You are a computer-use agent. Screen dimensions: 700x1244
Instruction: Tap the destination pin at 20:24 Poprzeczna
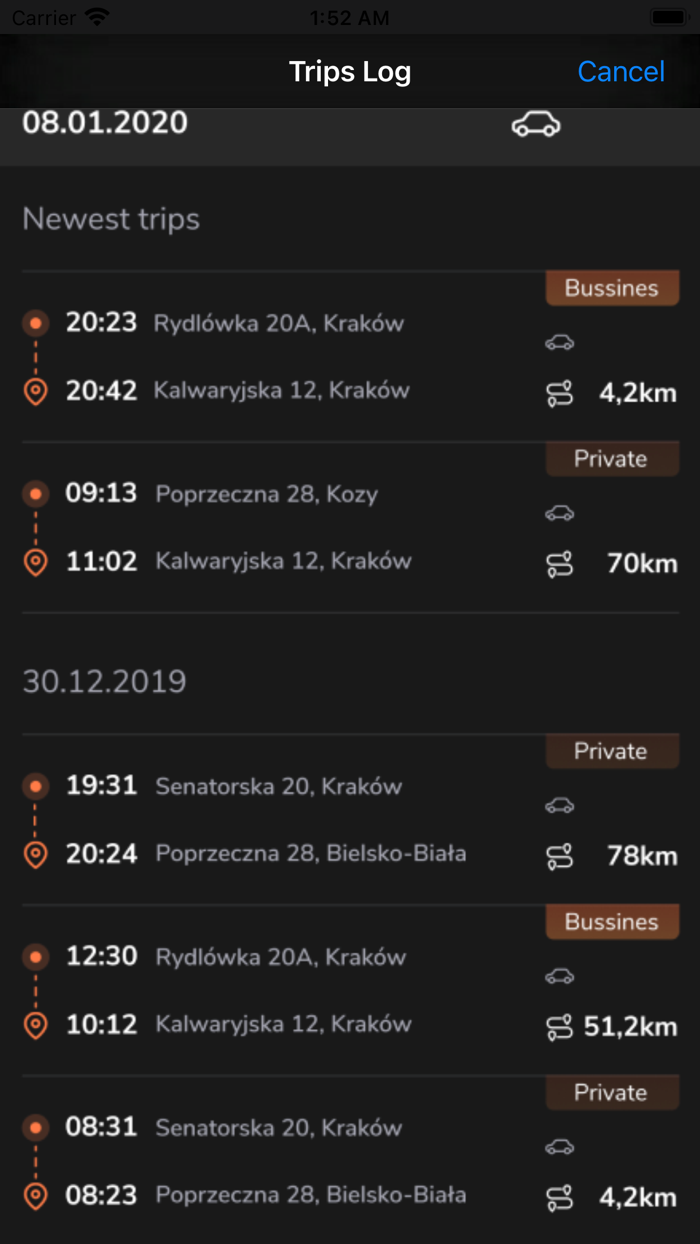coord(36,855)
